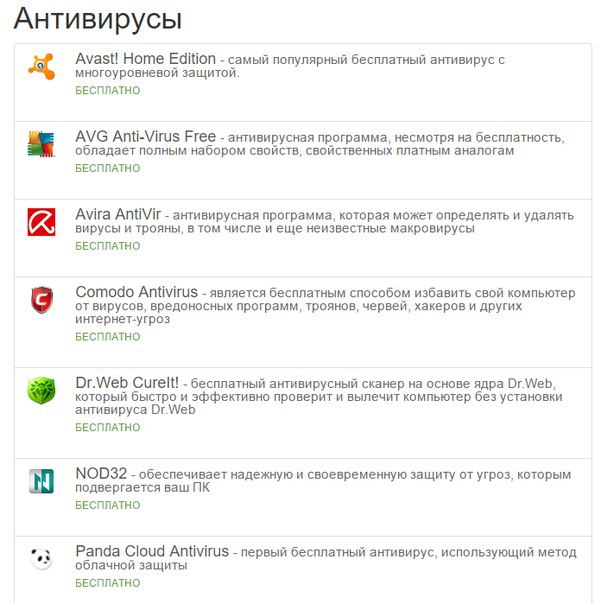
Task: Click БЕСПЛАТНО label under Comodo entry
Action: point(107,337)
